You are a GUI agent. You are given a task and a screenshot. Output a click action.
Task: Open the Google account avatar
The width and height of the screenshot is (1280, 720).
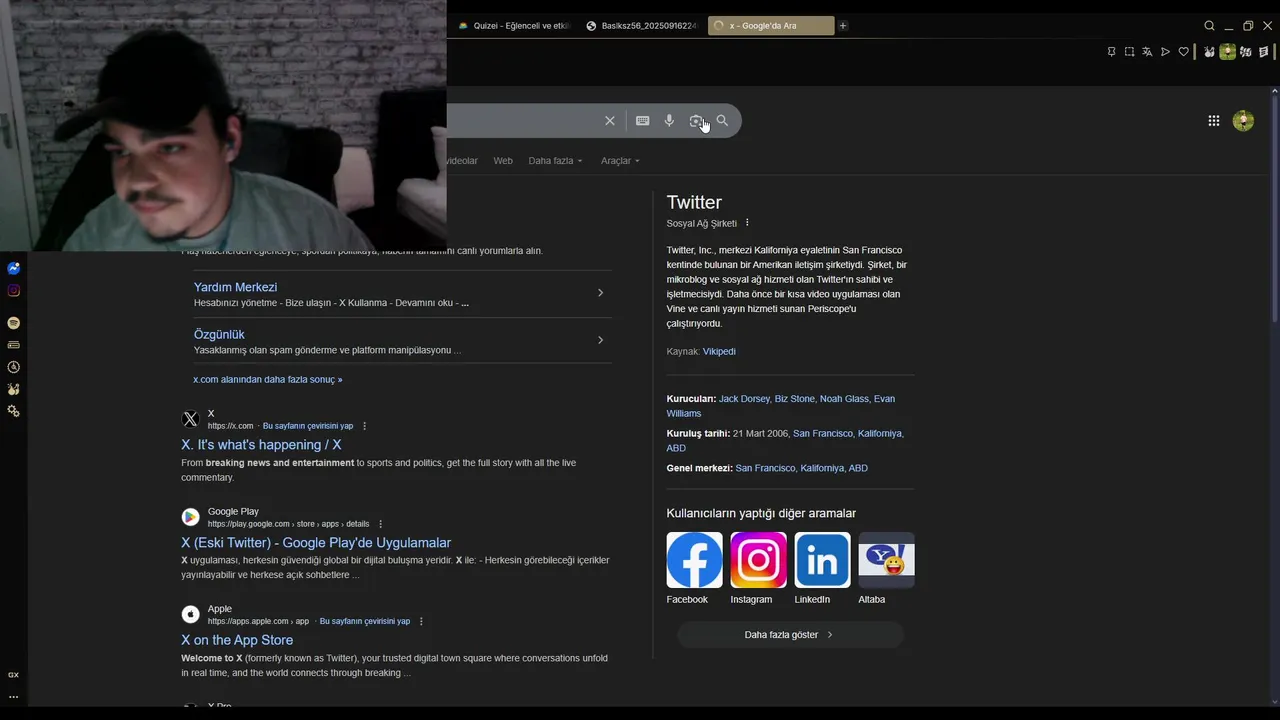click(x=1243, y=121)
